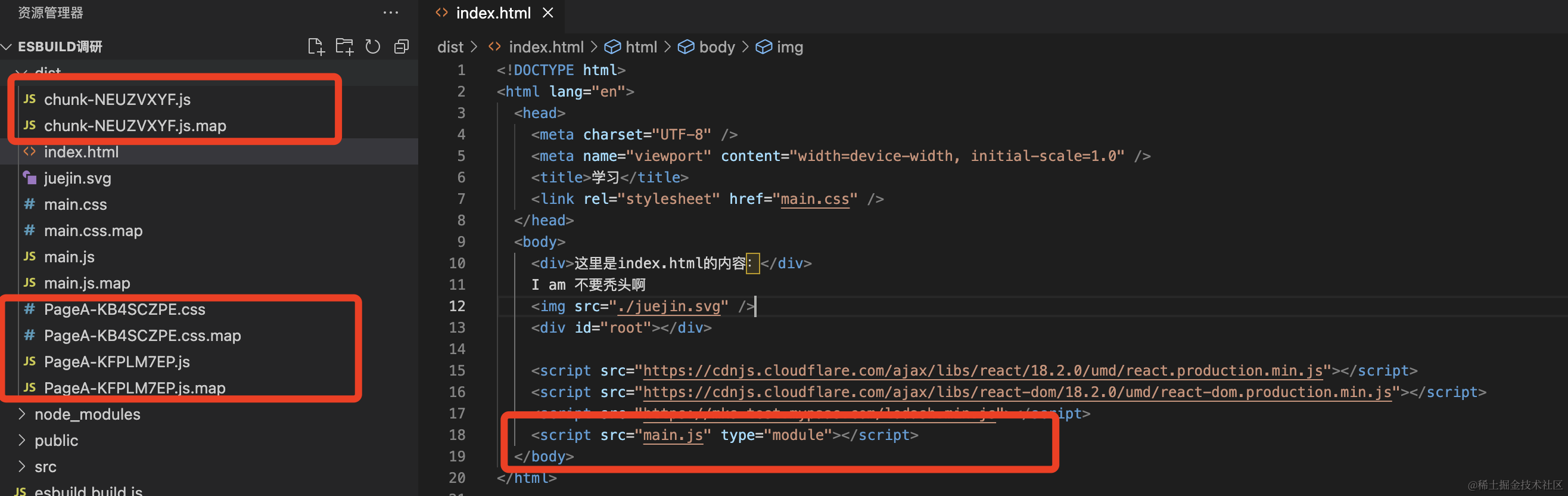Open PageA-KFPLM7EP.js file
1568x496 pixels.
tap(117, 361)
